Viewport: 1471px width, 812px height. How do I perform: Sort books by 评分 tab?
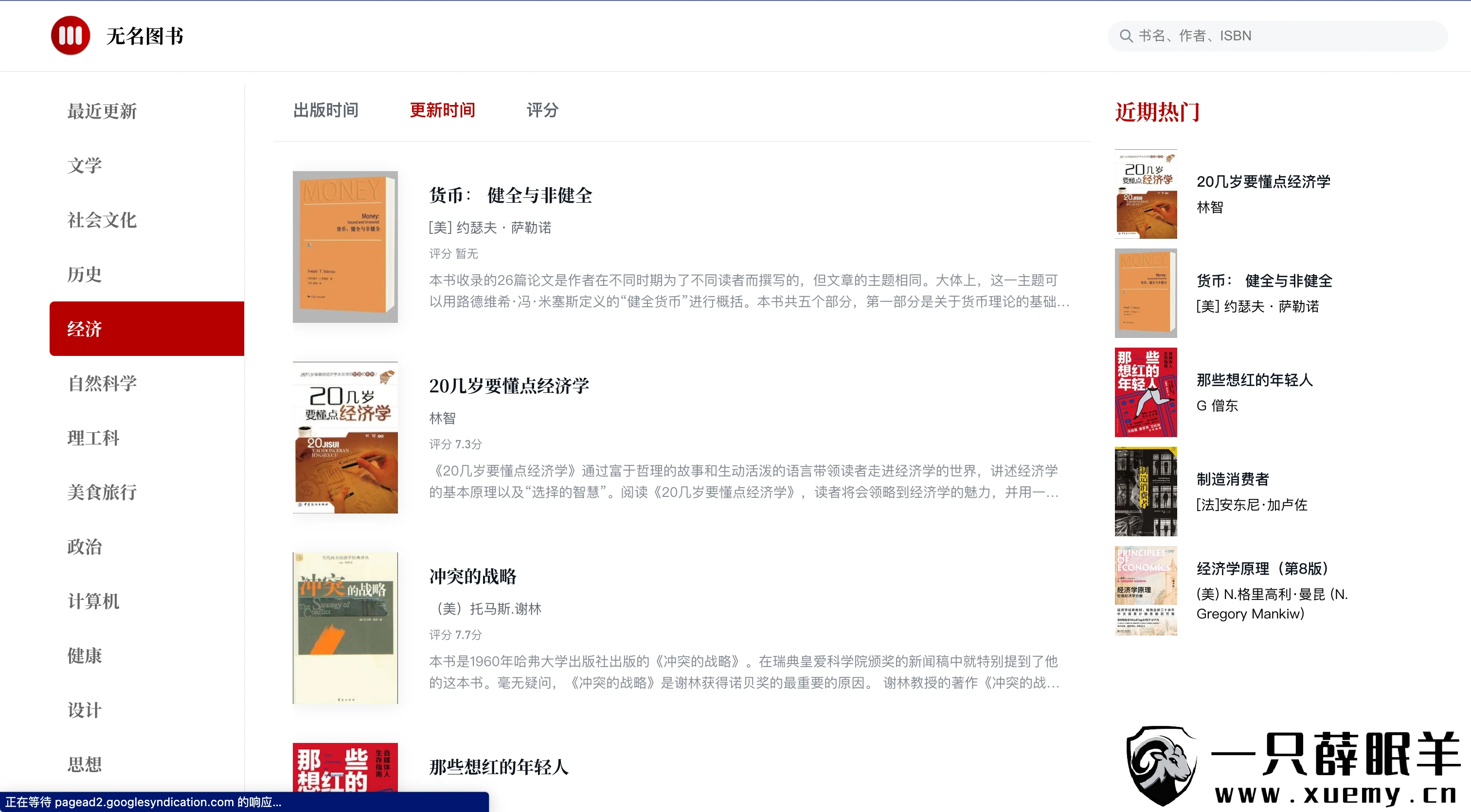pyautogui.click(x=542, y=110)
